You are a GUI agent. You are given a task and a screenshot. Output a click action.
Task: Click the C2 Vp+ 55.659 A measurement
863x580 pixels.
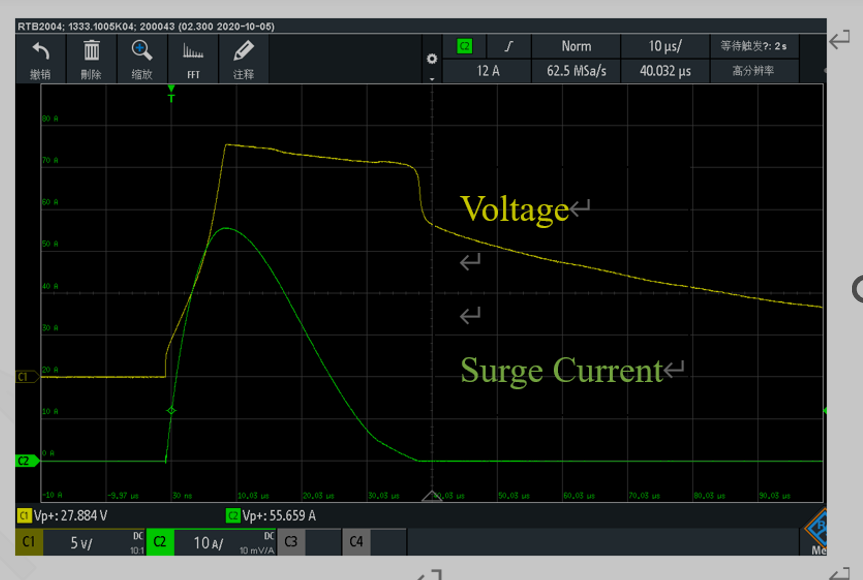click(x=271, y=516)
